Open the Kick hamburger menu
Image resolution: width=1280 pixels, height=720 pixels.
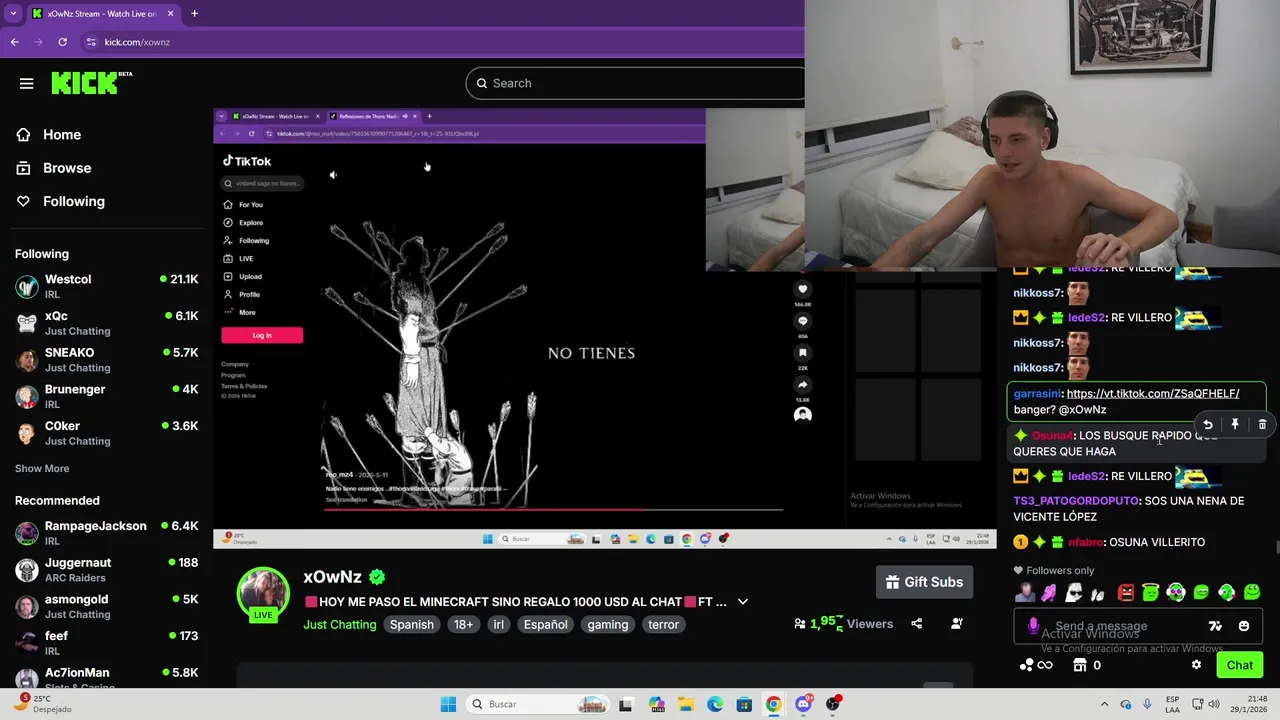(27, 84)
